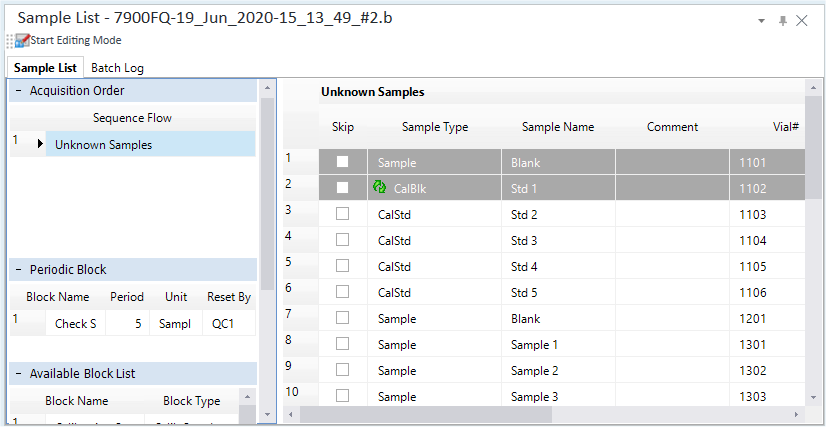Switch to the Batch Log tab

(x=117, y=68)
